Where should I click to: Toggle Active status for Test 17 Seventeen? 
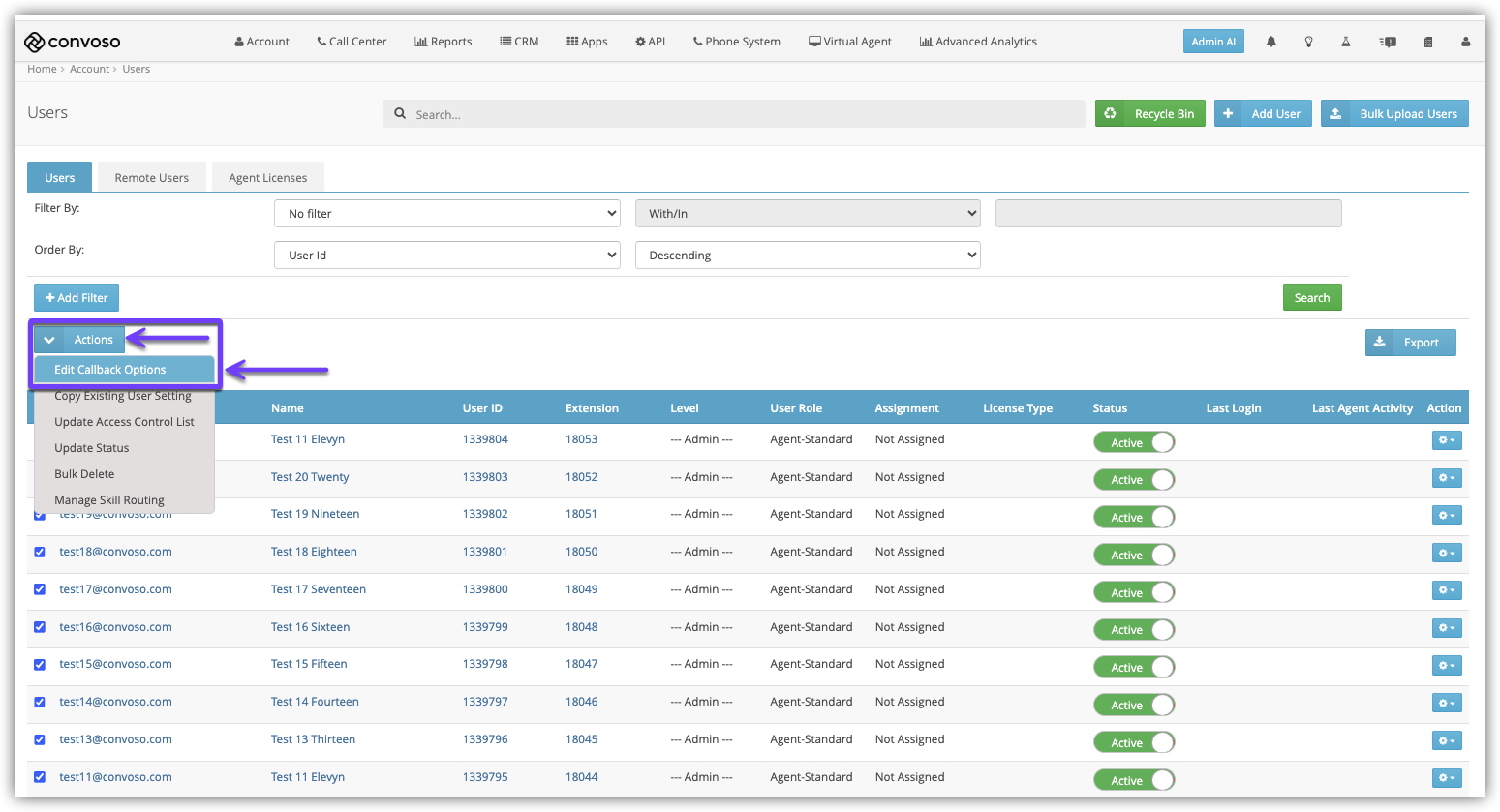click(x=1134, y=593)
